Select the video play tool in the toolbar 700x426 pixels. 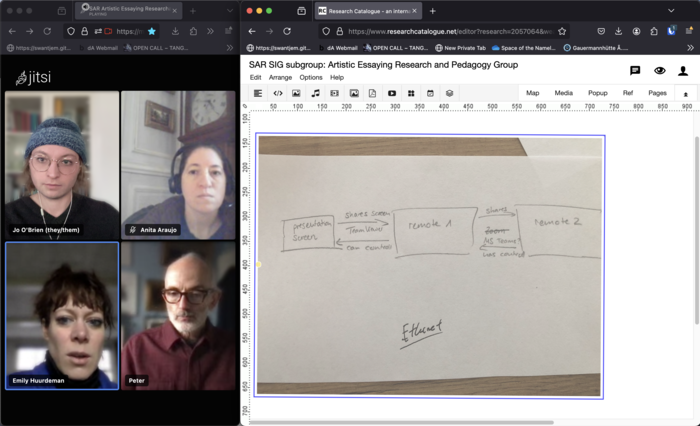(392, 93)
